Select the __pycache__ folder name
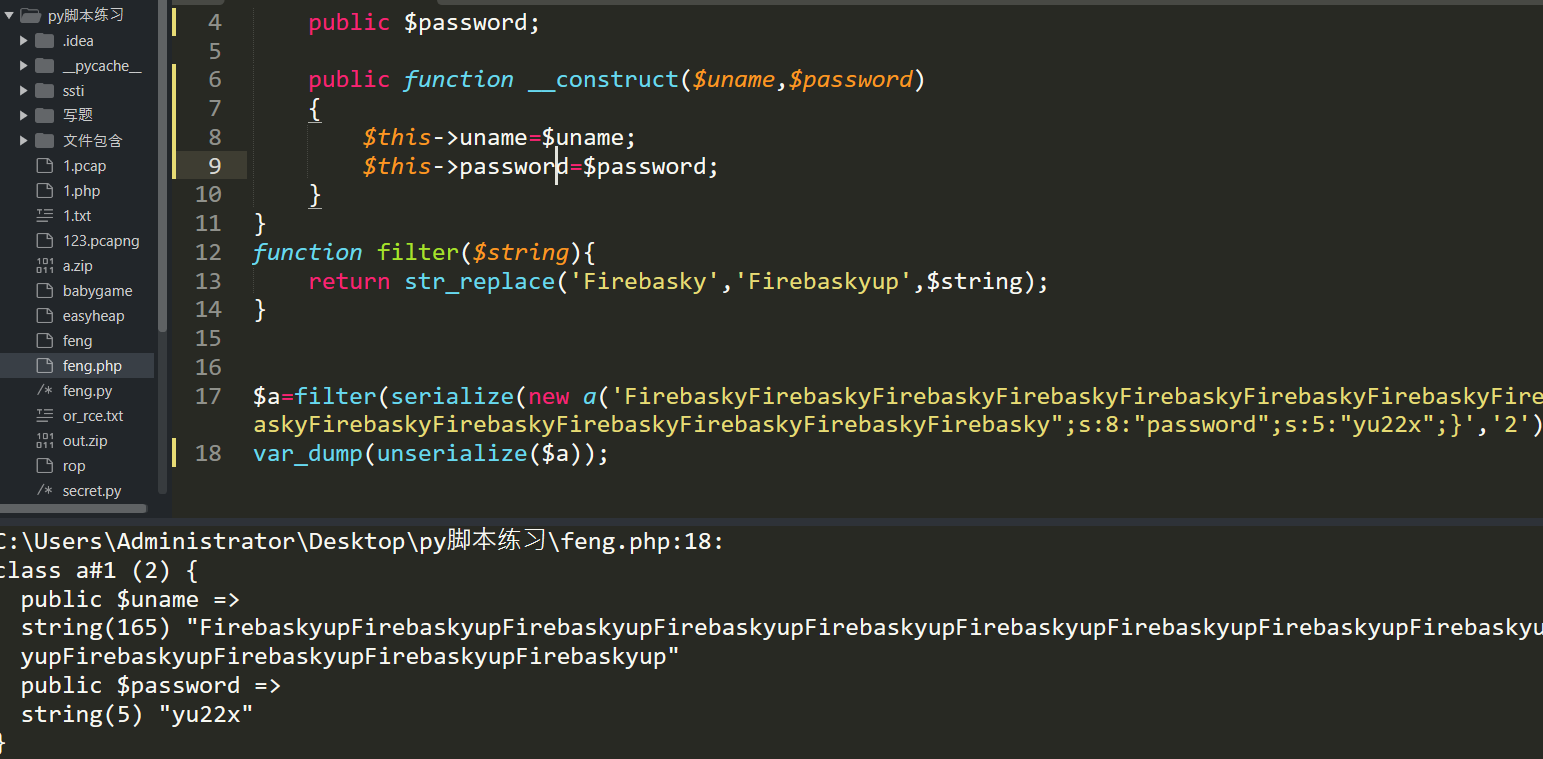The width and height of the screenshot is (1543, 759). point(102,66)
